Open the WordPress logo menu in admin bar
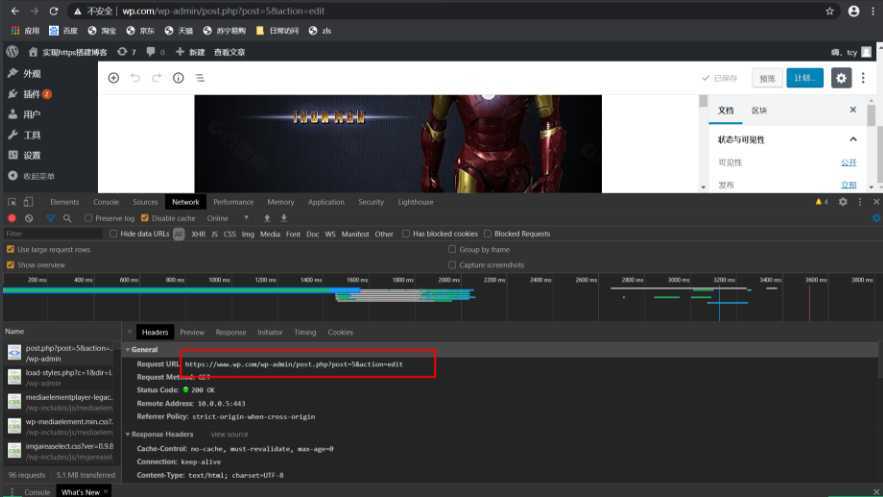 pyautogui.click(x=12, y=52)
